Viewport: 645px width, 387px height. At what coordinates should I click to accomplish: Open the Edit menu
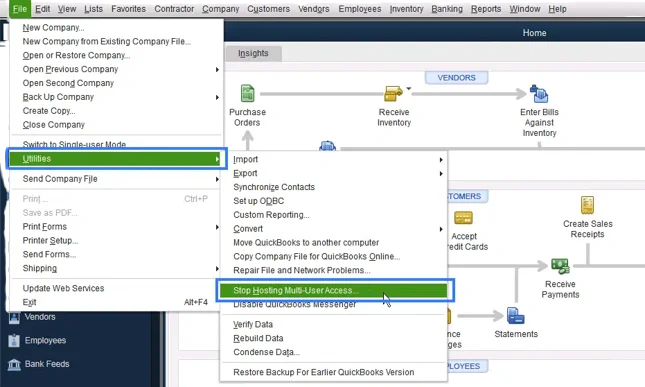point(42,9)
